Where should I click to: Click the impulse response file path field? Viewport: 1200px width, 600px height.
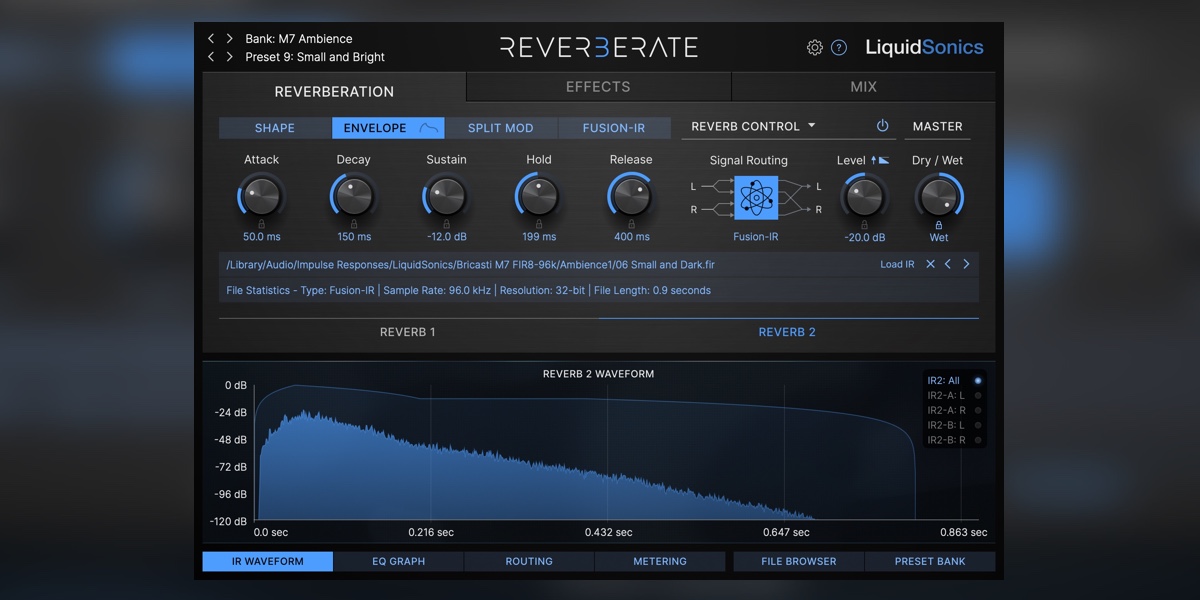pos(547,264)
